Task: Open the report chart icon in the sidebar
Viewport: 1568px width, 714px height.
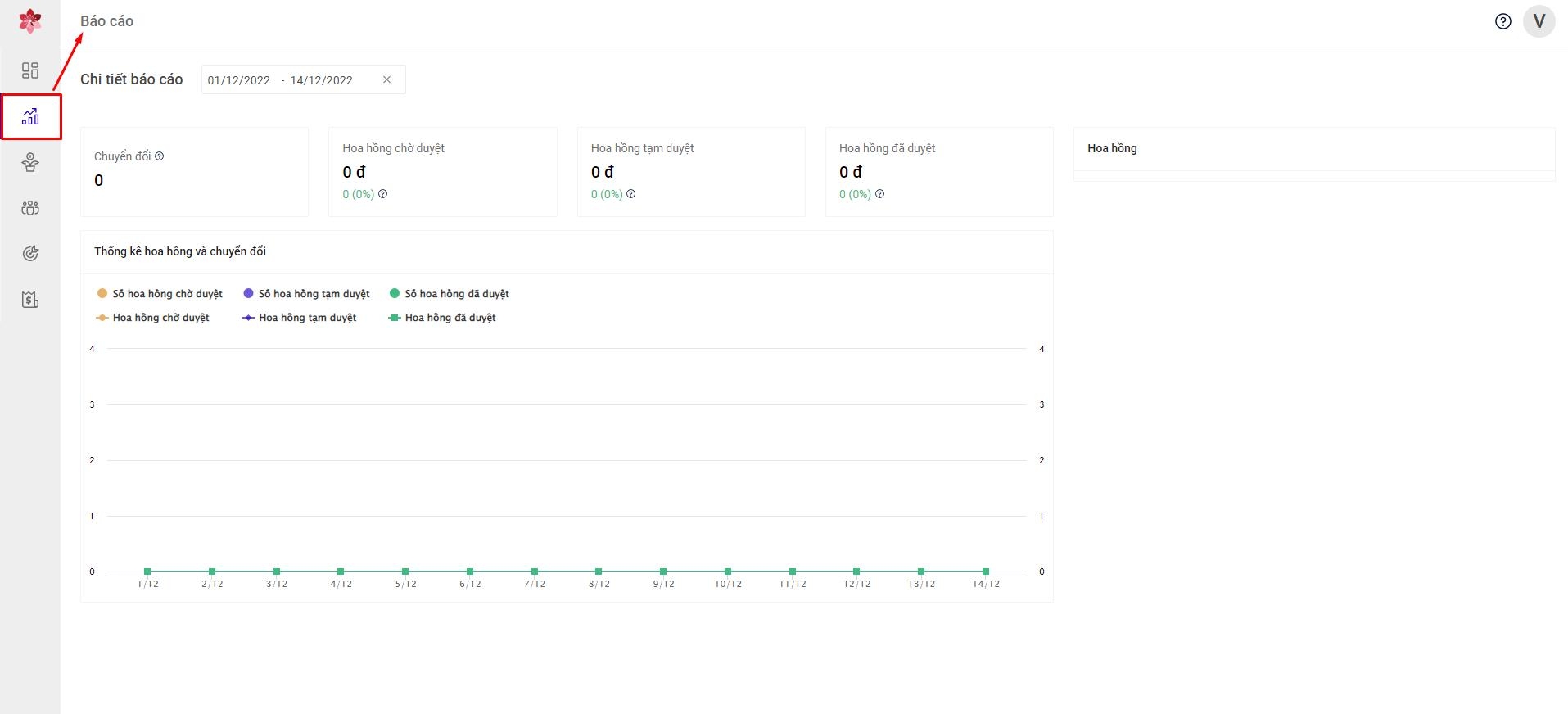Action: pos(30,117)
